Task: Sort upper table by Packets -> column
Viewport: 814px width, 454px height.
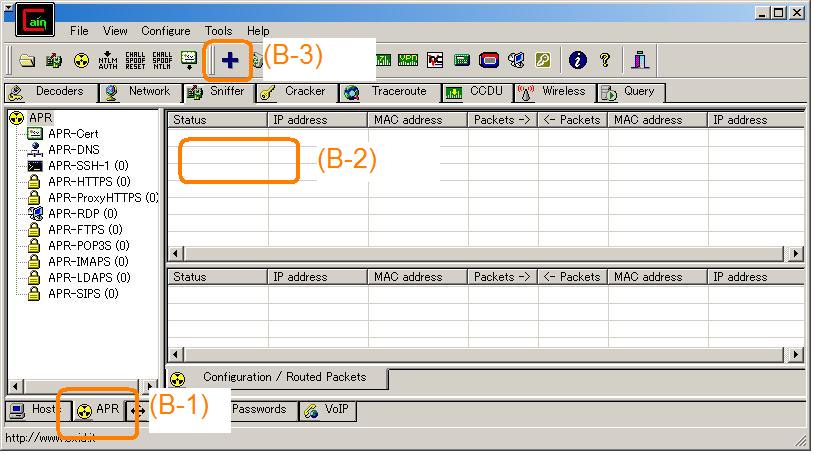Action: [502, 120]
